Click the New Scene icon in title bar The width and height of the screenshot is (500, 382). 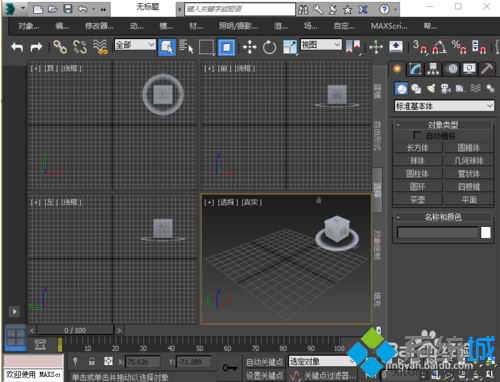coord(38,9)
